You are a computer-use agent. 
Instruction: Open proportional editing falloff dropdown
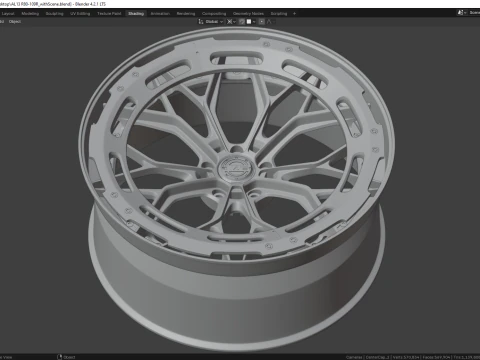(x=270, y=22)
